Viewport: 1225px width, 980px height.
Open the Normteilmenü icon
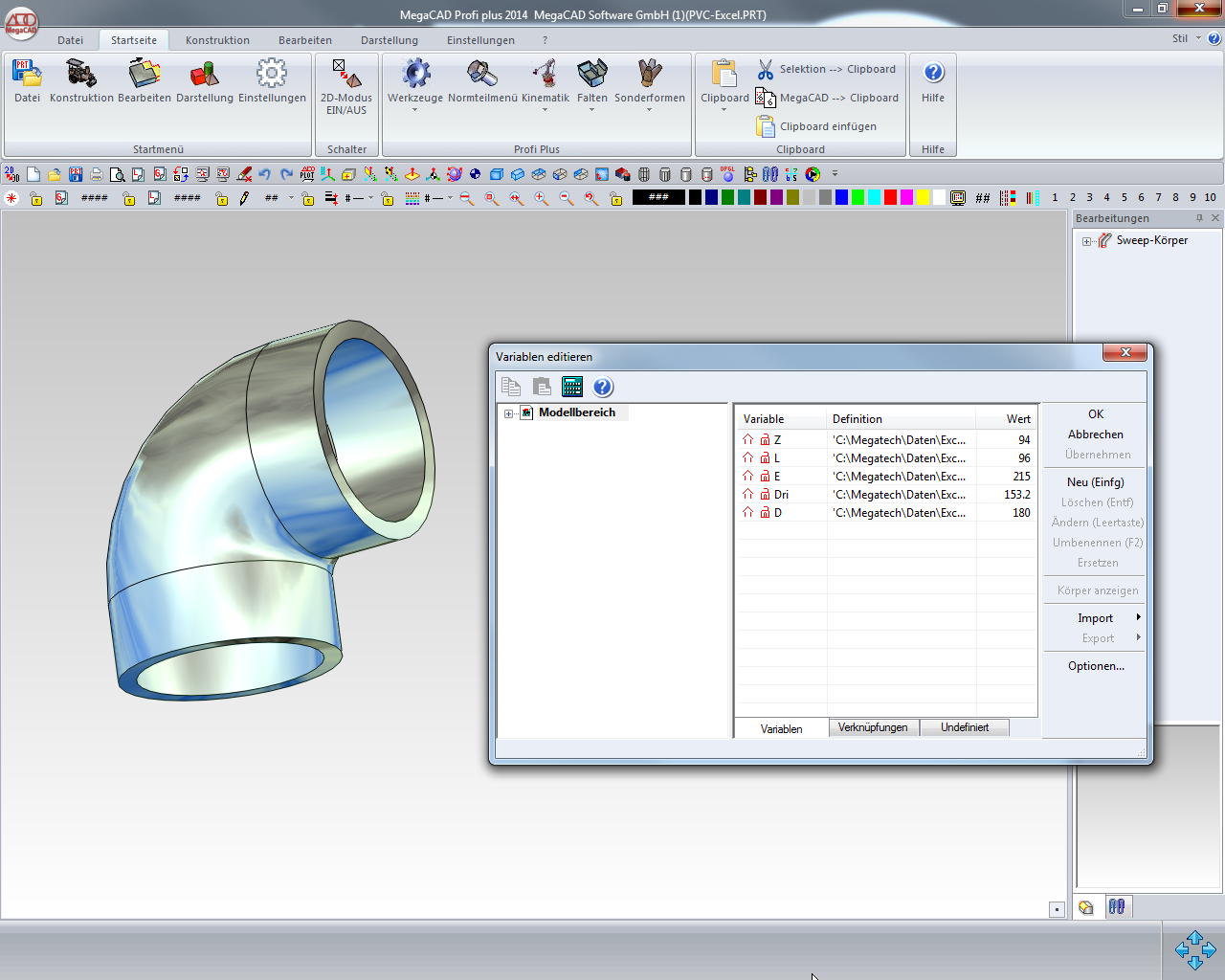point(481,75)
